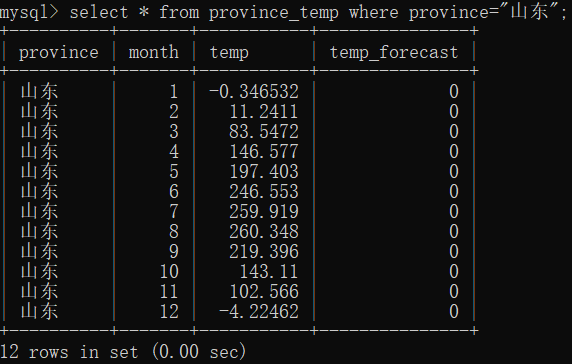Screen dimensions: 572x364
Task: Click temp value 83.5472
Action: point(264,132)
